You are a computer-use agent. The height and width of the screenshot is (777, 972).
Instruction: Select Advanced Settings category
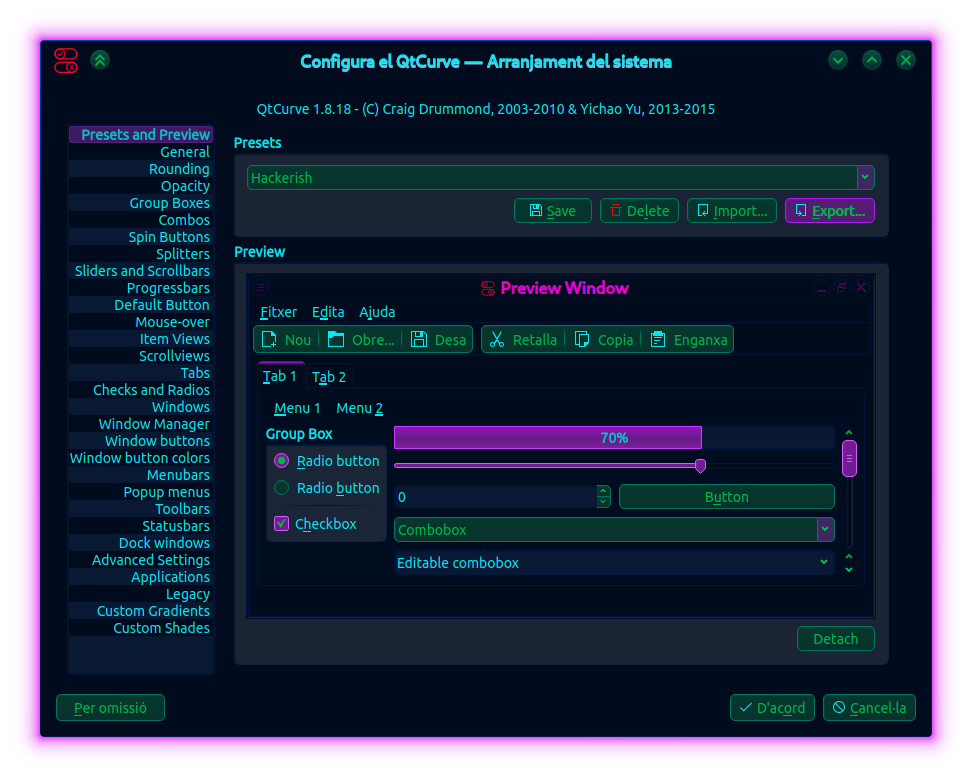pos(141,560)
